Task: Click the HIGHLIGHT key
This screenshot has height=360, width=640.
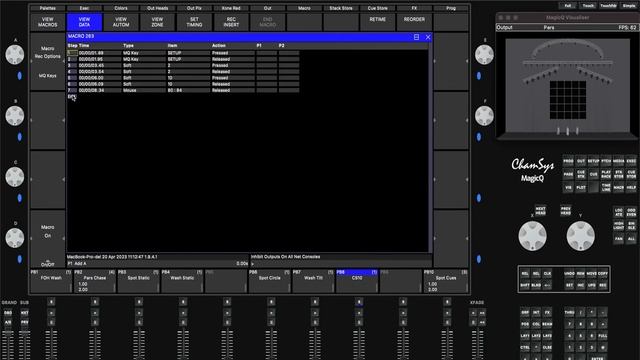Action: pos(619,226)
